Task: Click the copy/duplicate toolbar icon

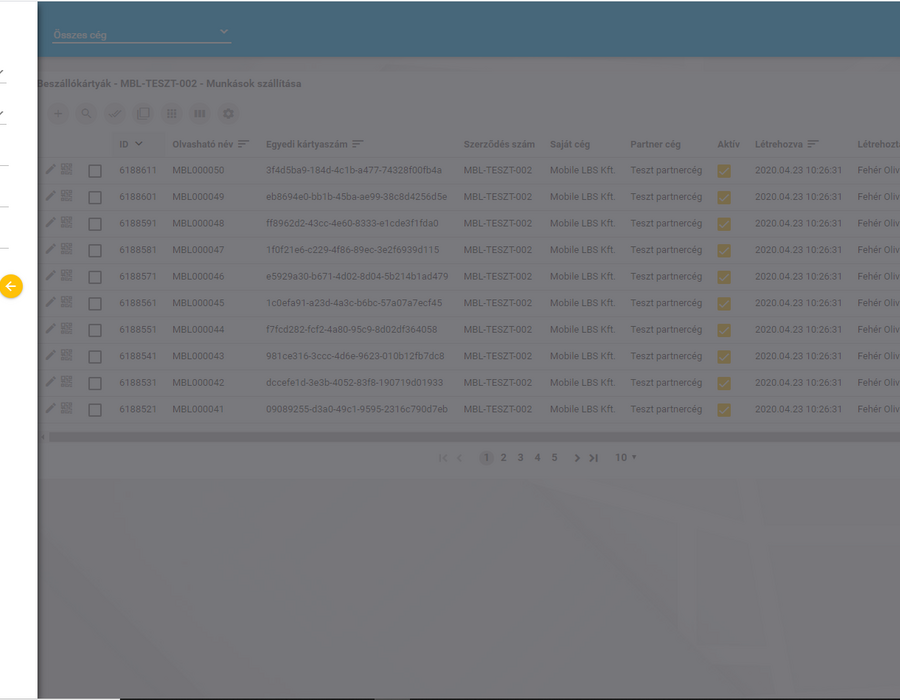Action: tap(143, 114)
